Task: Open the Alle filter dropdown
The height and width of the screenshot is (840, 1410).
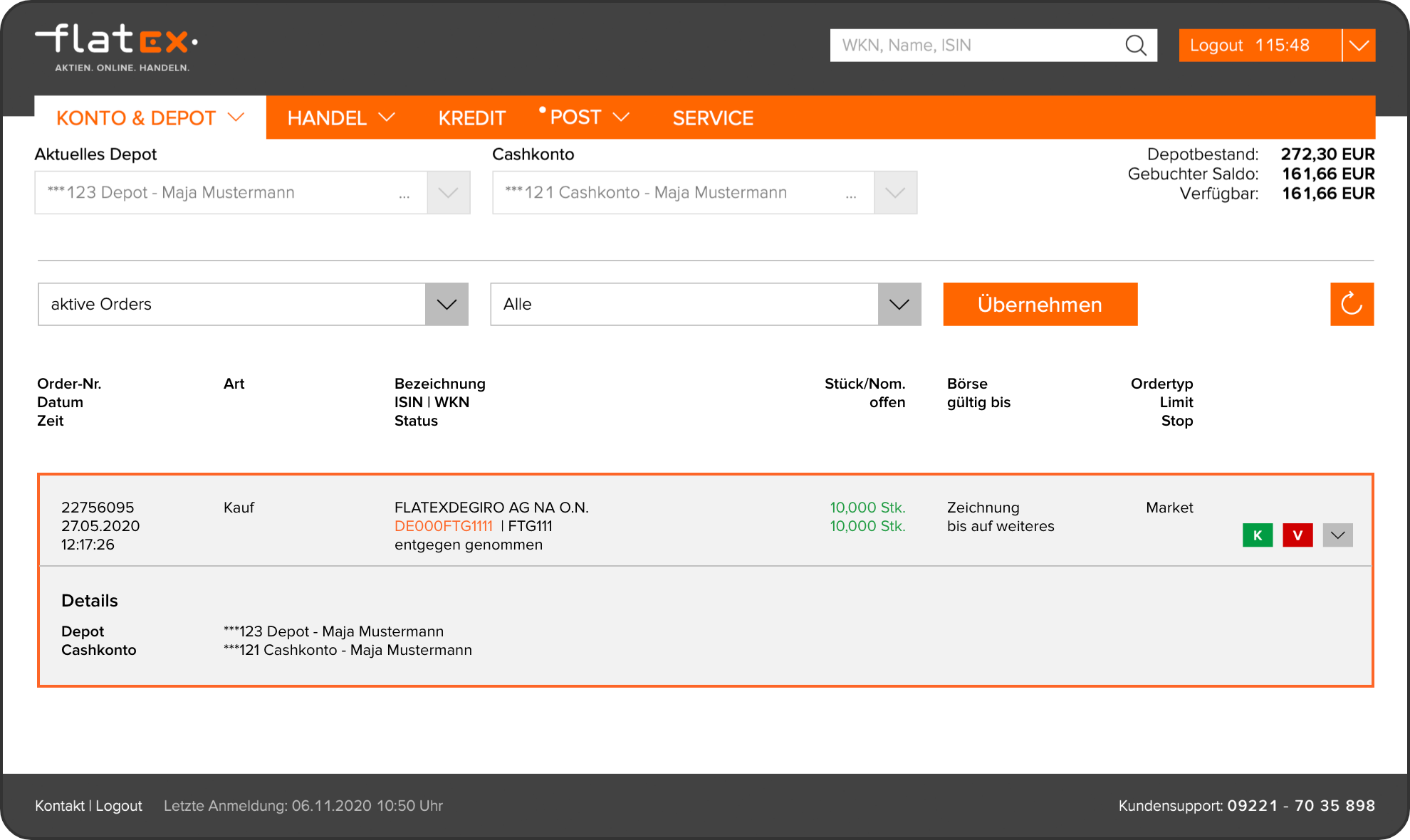Action: click(x=898, y=304)
